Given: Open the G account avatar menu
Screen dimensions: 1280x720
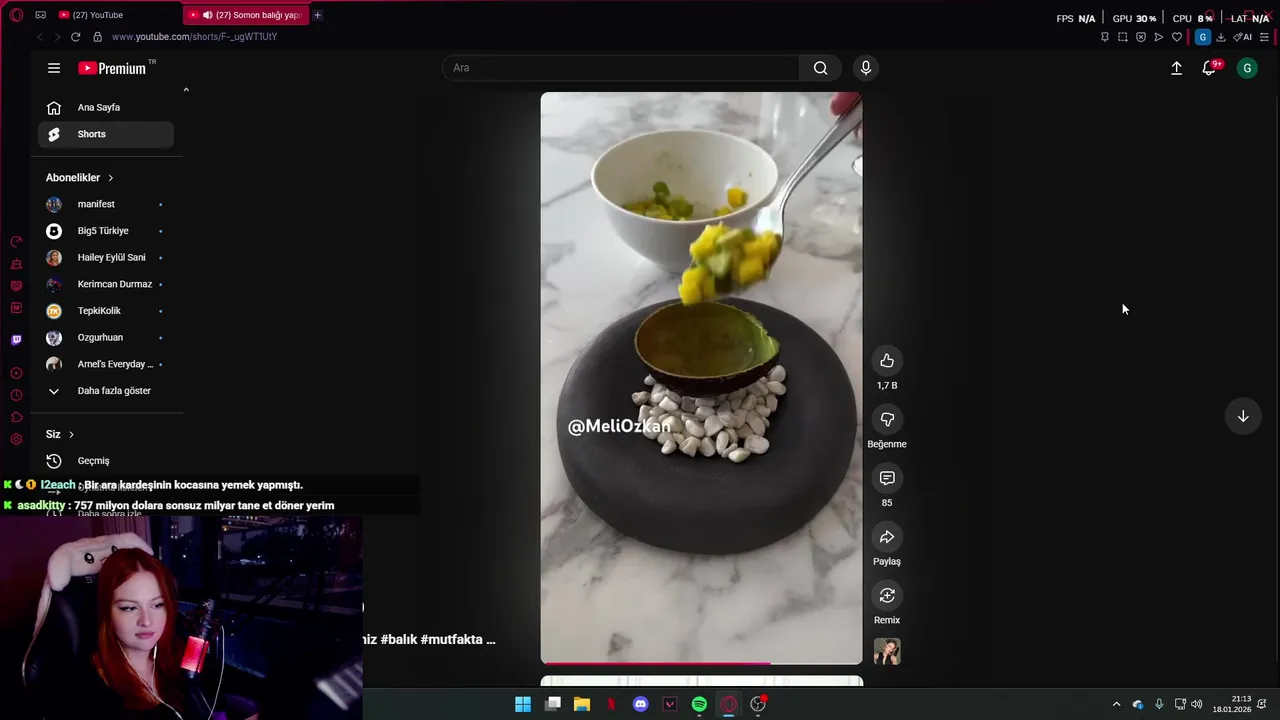Looking at the screenshot, I should click(x=1247, y=68).
